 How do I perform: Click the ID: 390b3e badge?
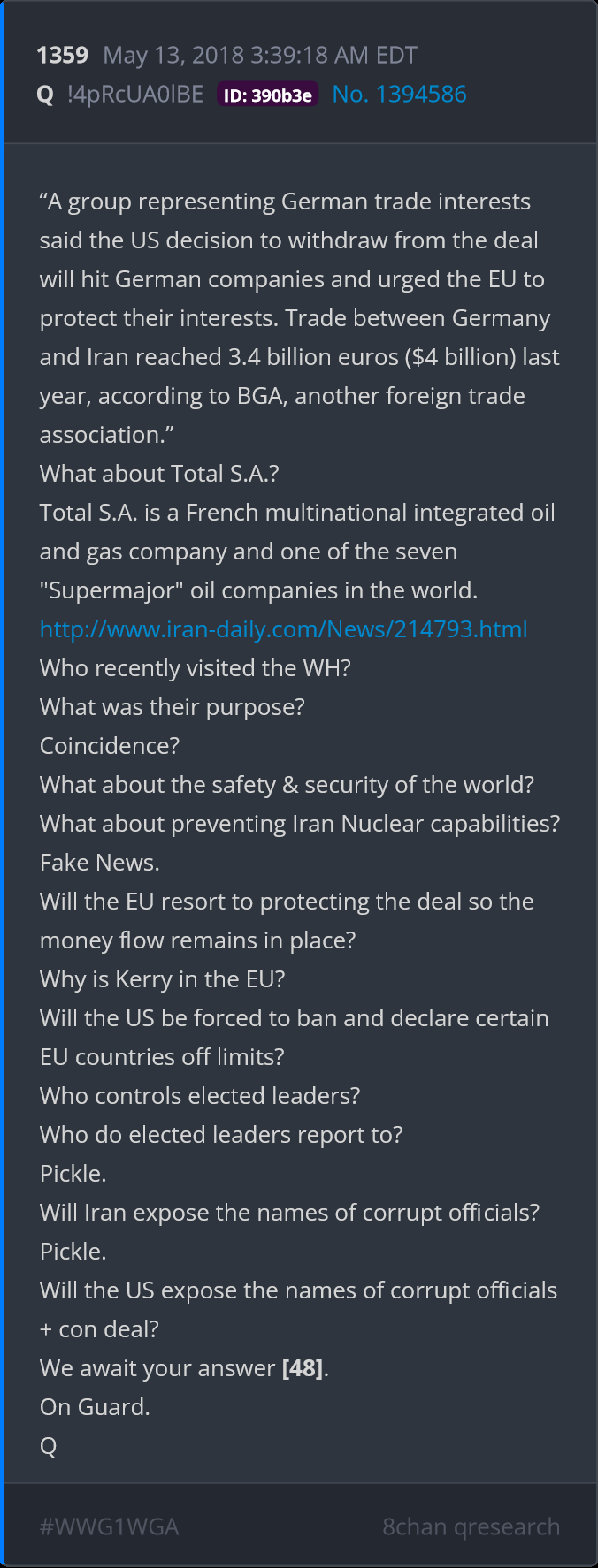(267, 95)
